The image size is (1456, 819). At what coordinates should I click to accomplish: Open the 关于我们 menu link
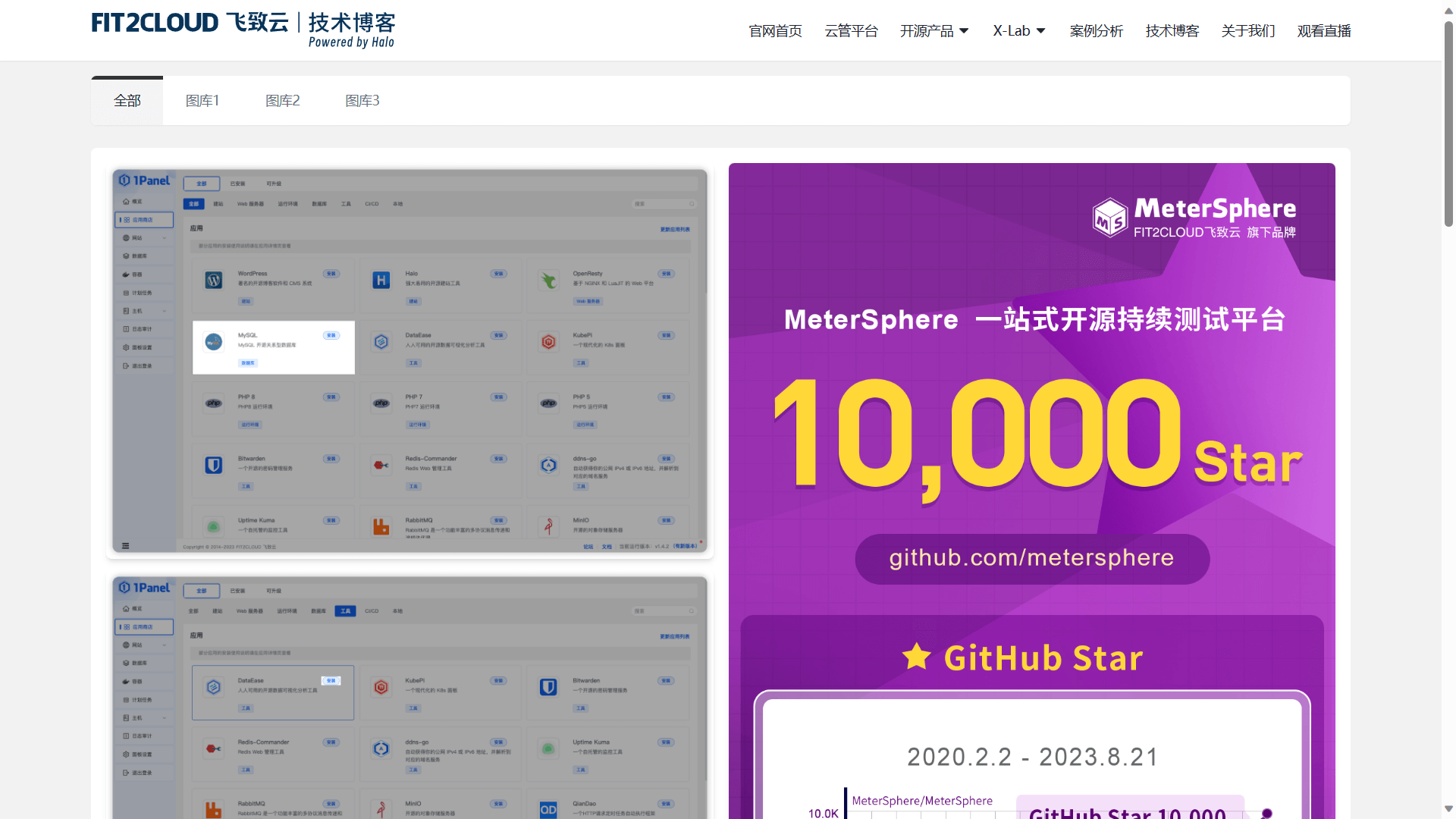[1247, 31]
